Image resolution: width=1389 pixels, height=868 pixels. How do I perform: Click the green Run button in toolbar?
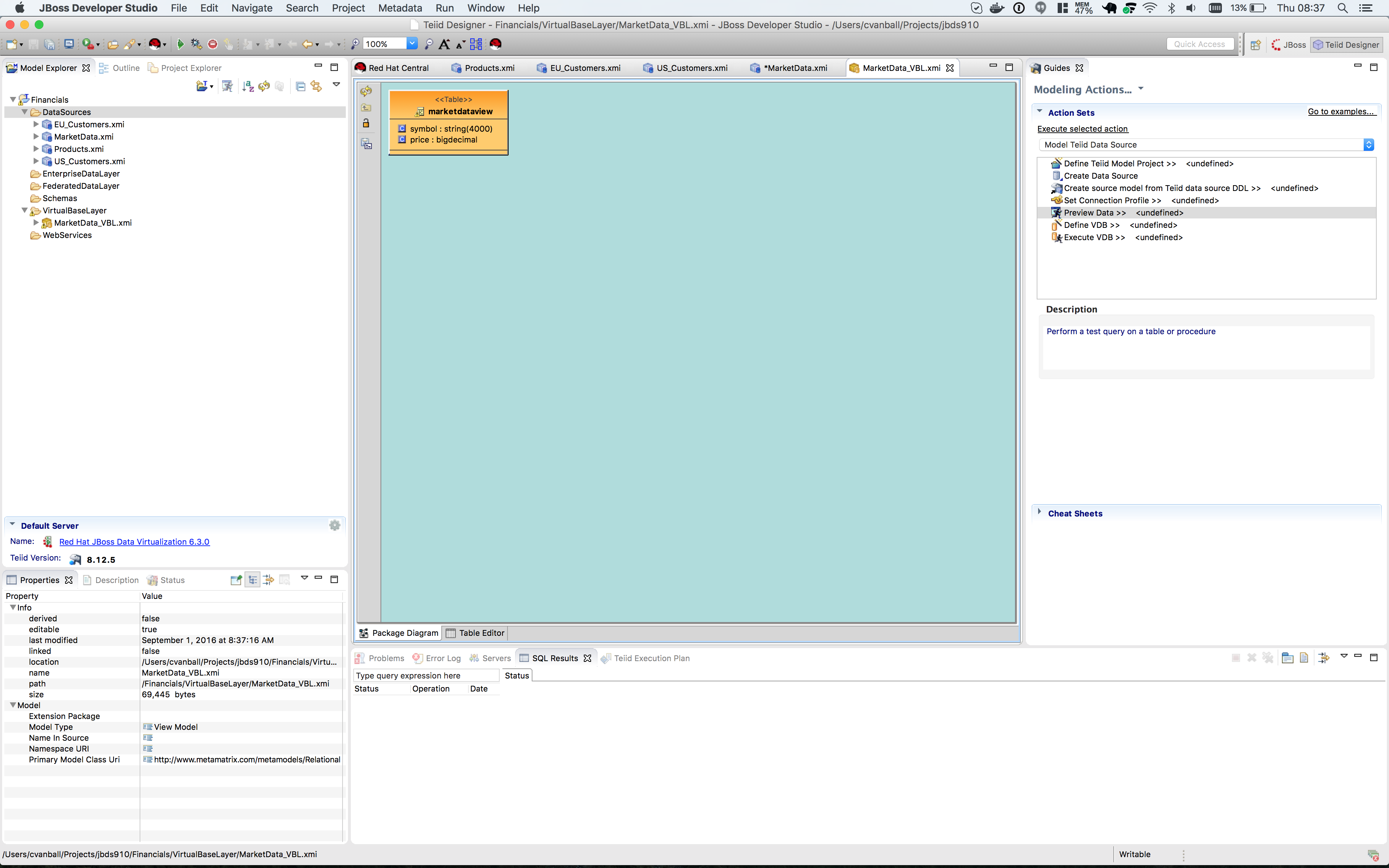click(x=180, y=44)
